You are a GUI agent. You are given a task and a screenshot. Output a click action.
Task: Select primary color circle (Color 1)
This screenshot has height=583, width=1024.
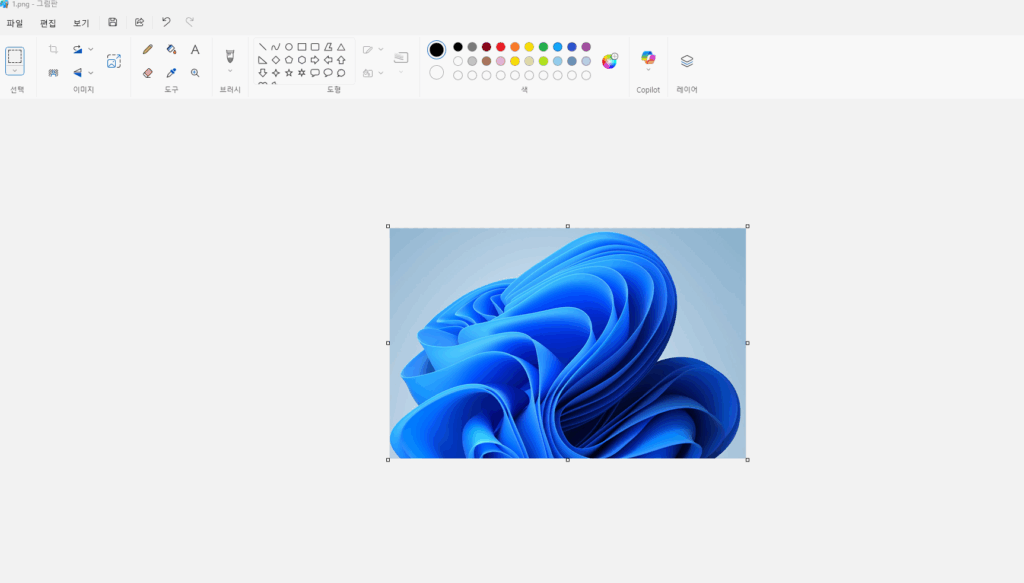point(436,50)
